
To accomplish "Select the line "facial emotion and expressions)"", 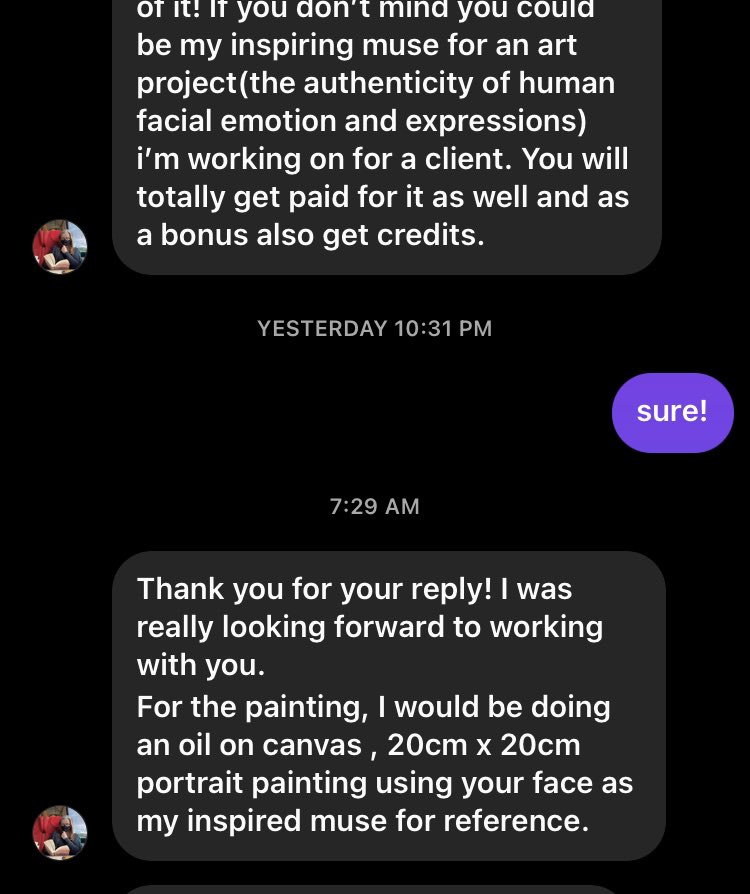I will click(361, 121).
